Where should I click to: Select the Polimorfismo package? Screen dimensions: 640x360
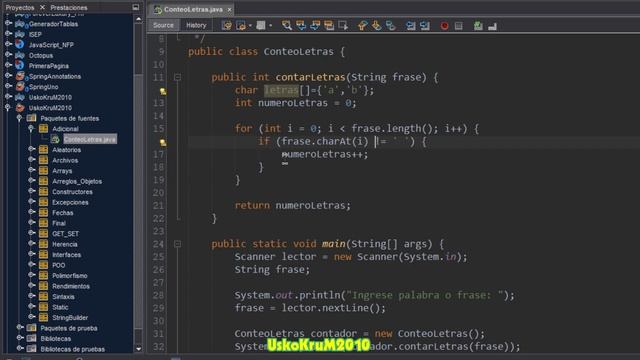(x=69, y=276)
